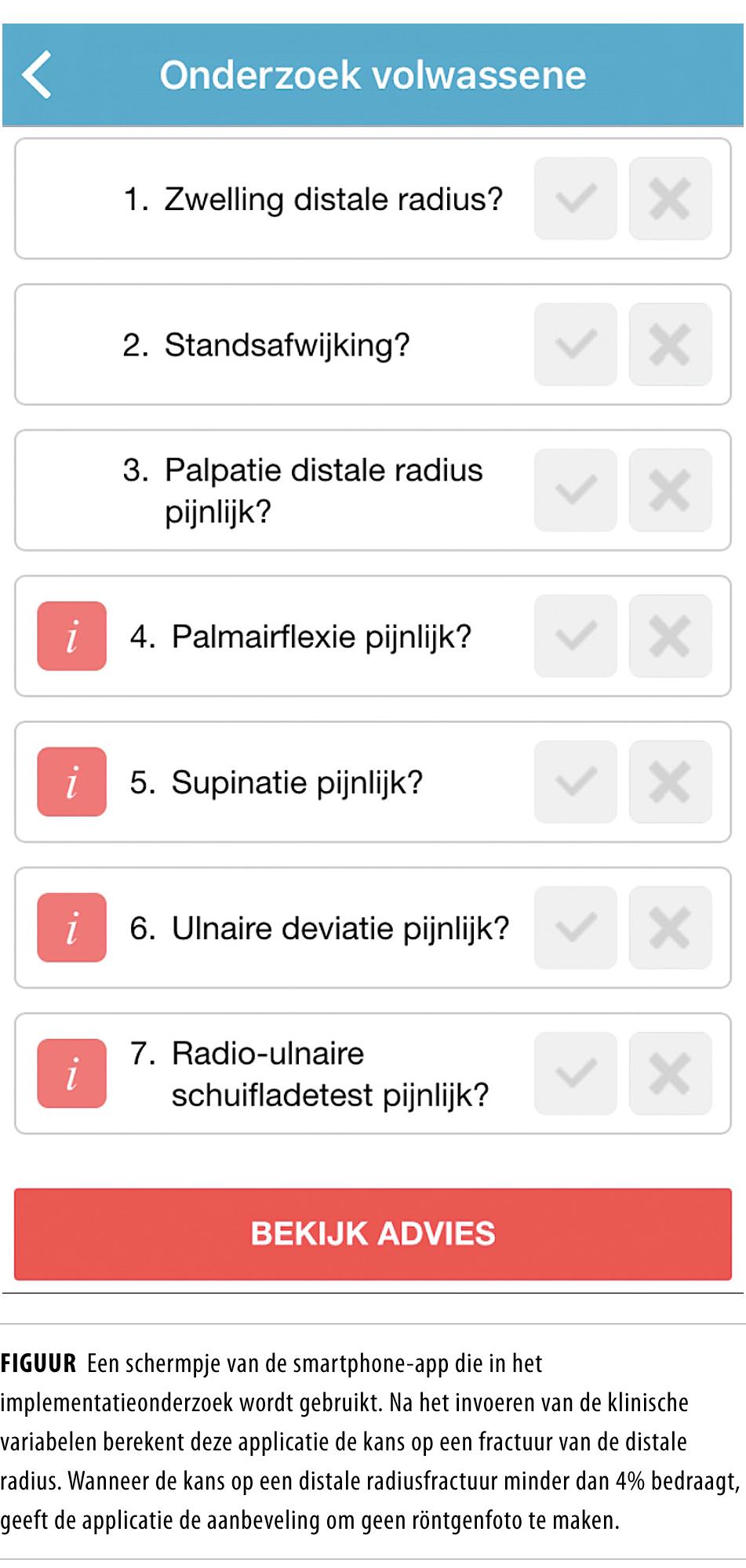Select no for Supinatie pijnlijk

(x=670, y=782)
